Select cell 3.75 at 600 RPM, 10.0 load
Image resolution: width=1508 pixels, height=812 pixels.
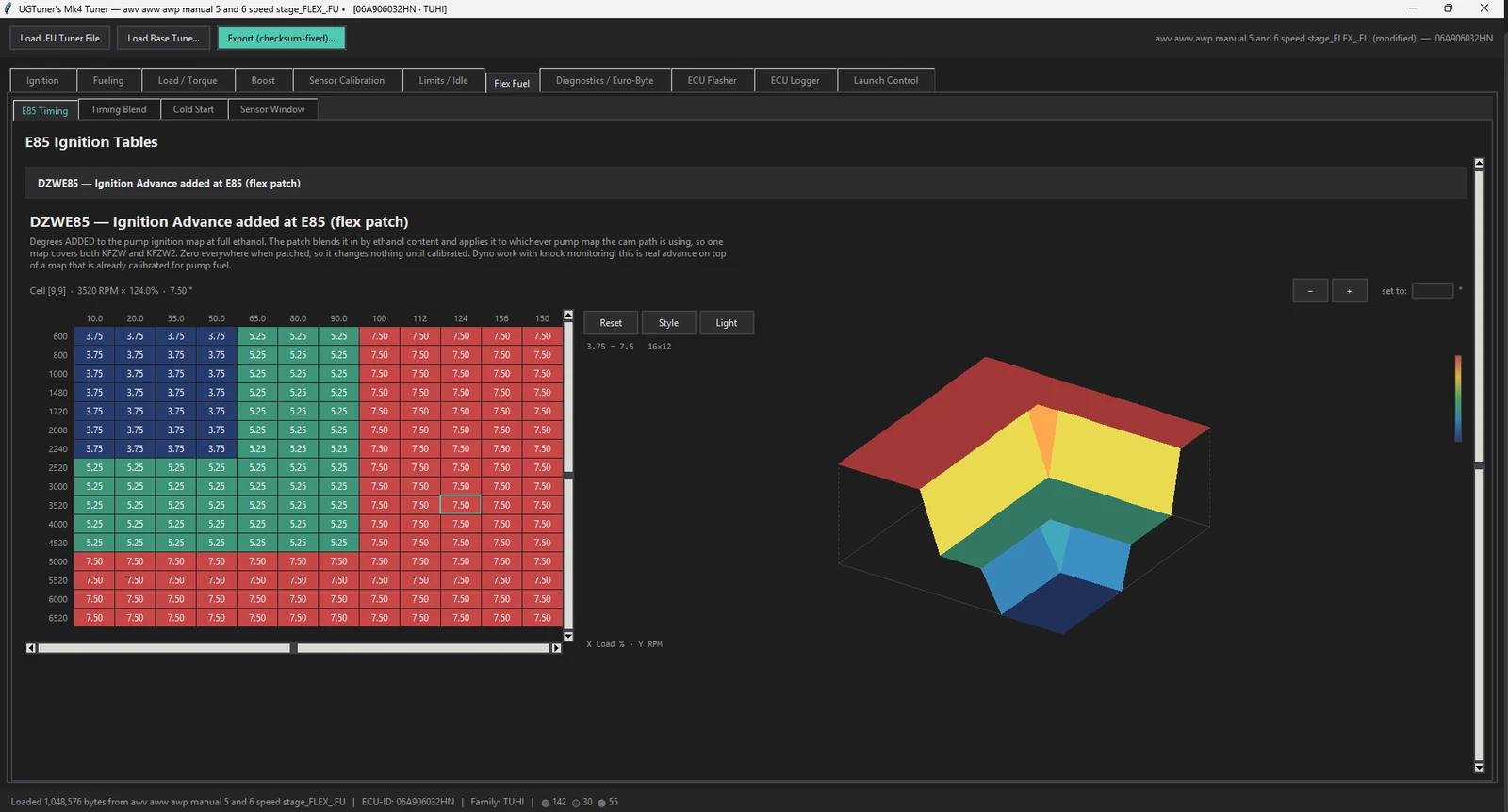[x=94, y=336]
